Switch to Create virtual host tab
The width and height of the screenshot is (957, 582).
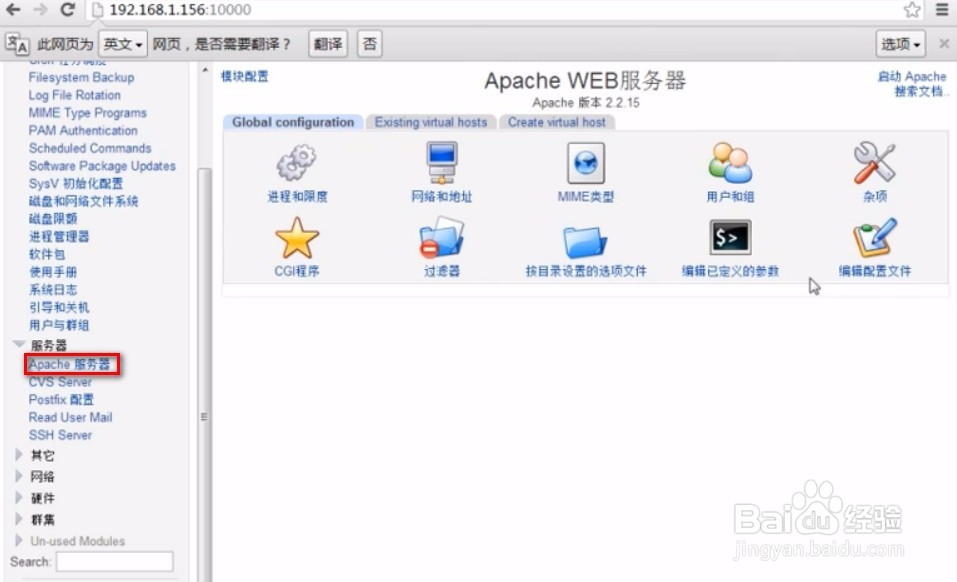[x=557, y=122]
